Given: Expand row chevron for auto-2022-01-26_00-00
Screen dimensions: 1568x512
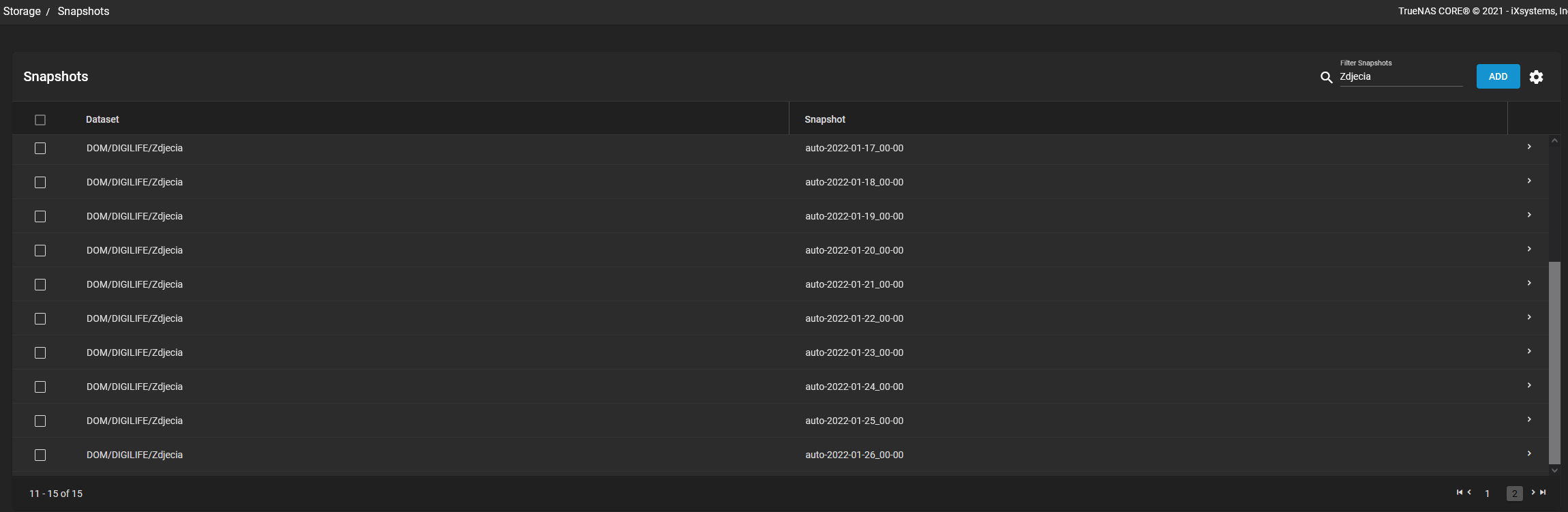Looking at the screenshot, I should [x=1529, y=453].
